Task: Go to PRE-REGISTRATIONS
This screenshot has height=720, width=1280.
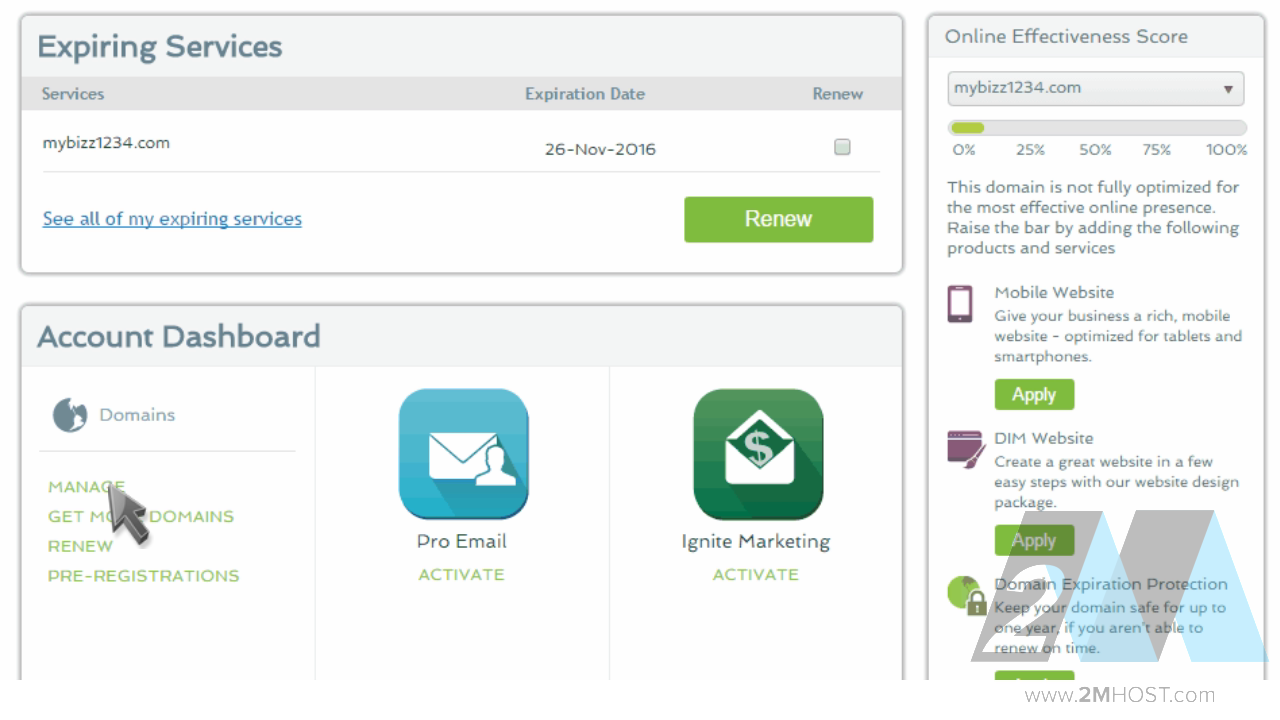Action: [144, 576]
